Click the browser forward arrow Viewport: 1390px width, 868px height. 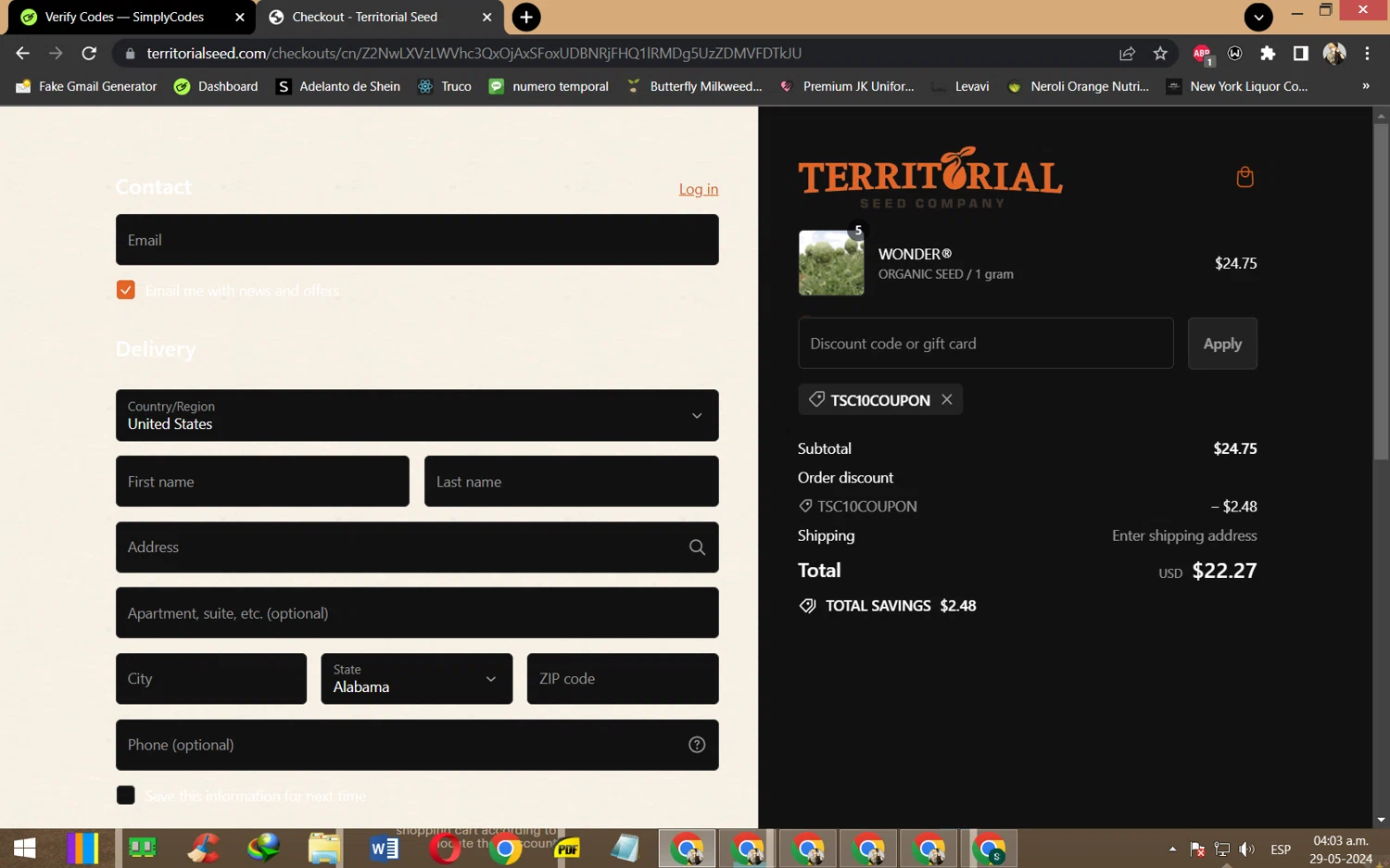coord(56,54)
